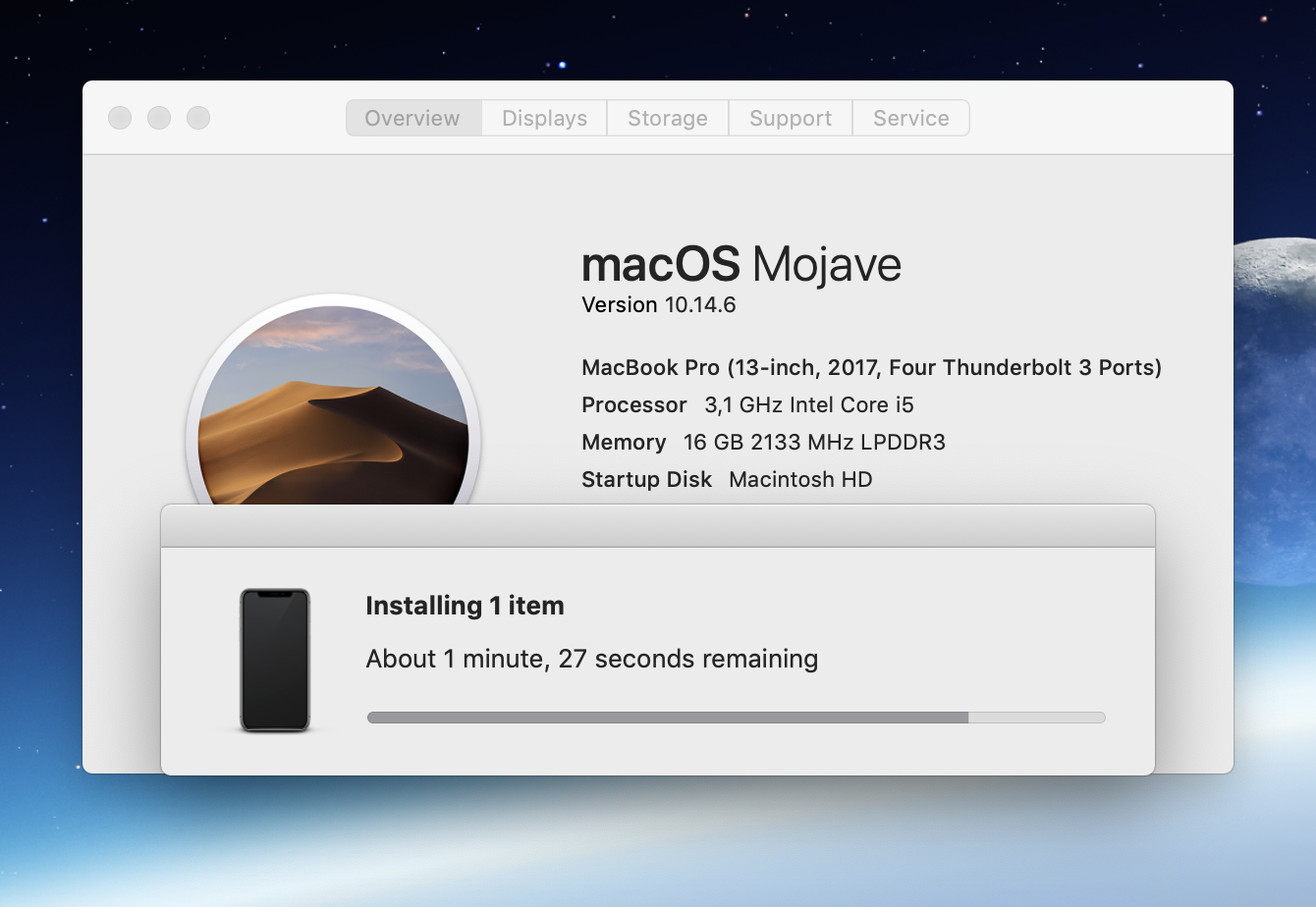Open the Support tab
Screen dimensions: 1316x907
[791, 118]
